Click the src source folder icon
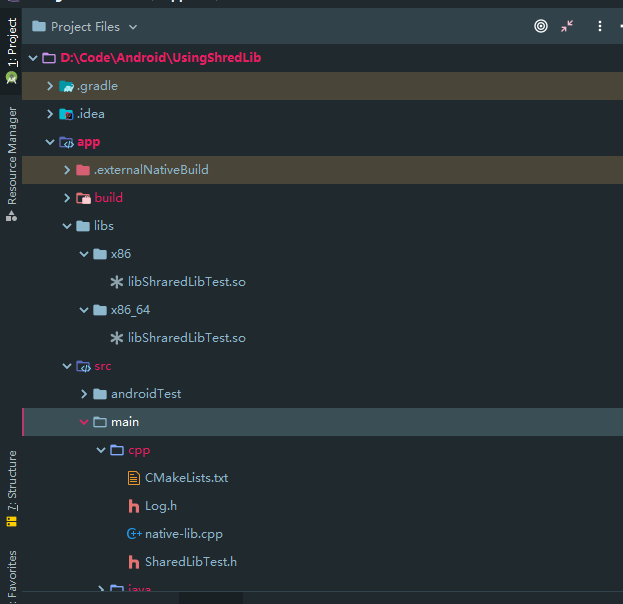Screen dimensions: 623x604 (83, 366)
